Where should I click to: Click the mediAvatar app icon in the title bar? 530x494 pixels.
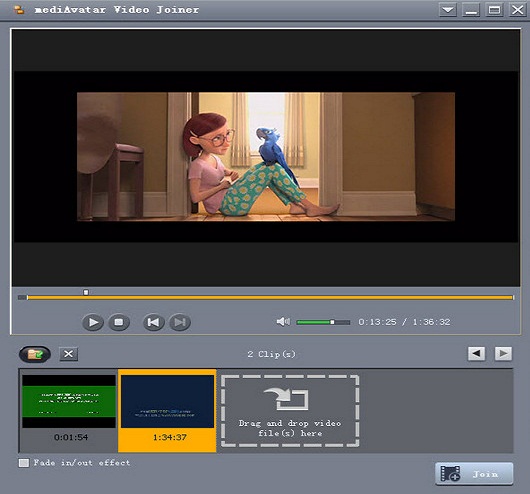point(19,10)
